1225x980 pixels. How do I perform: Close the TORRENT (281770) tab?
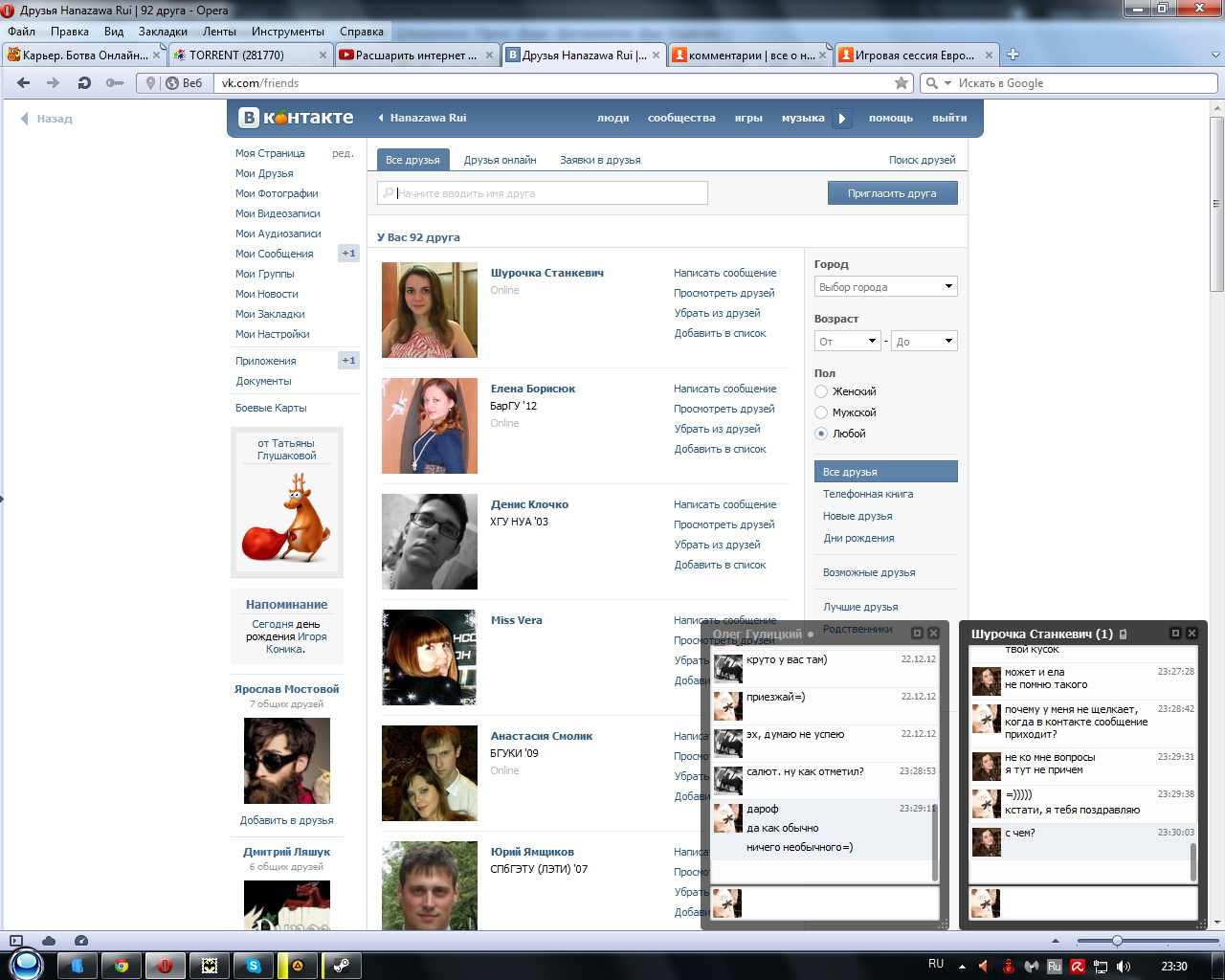tap(323, 56)
